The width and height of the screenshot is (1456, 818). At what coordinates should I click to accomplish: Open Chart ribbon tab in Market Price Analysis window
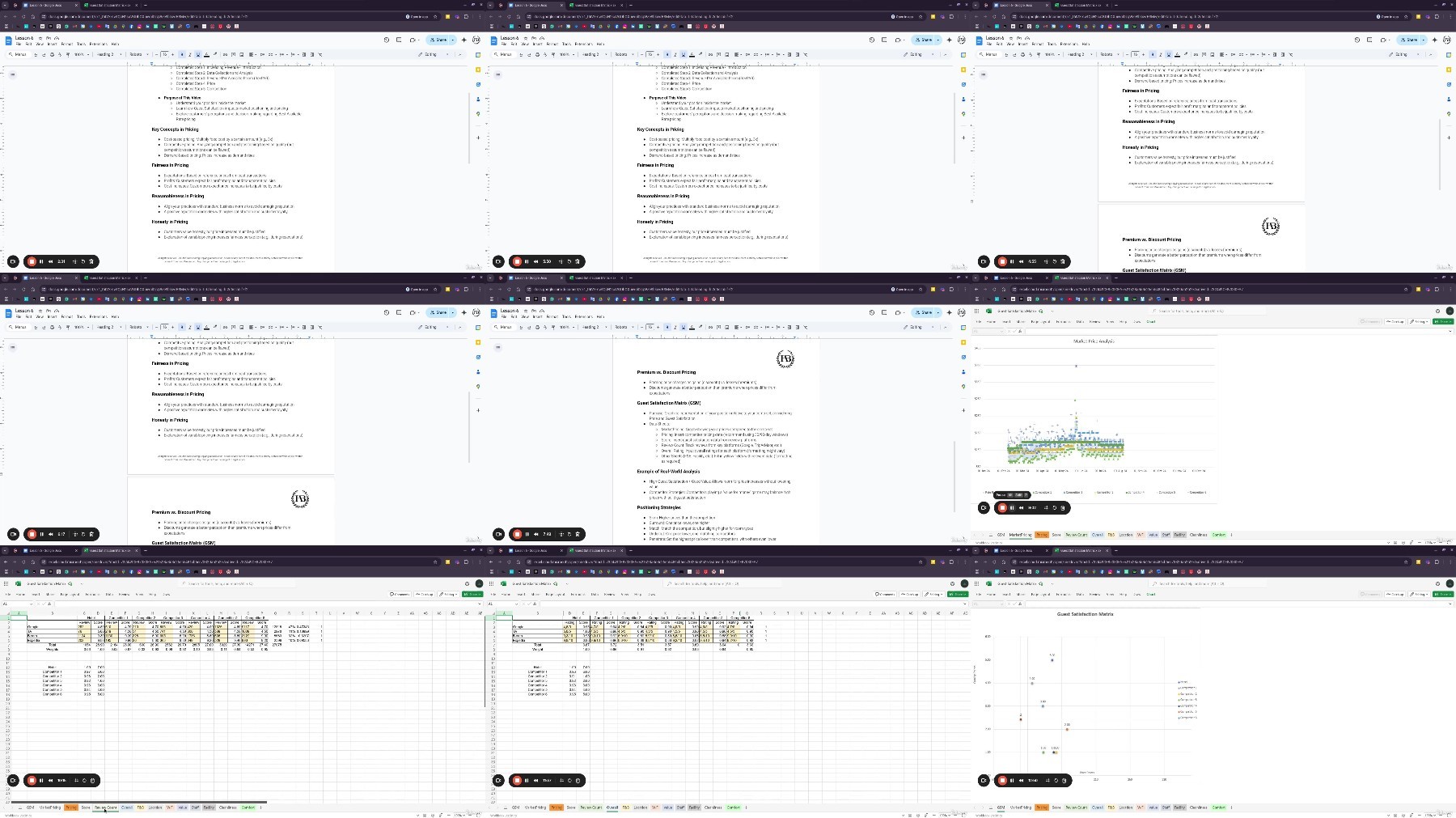click(1151, 321)
